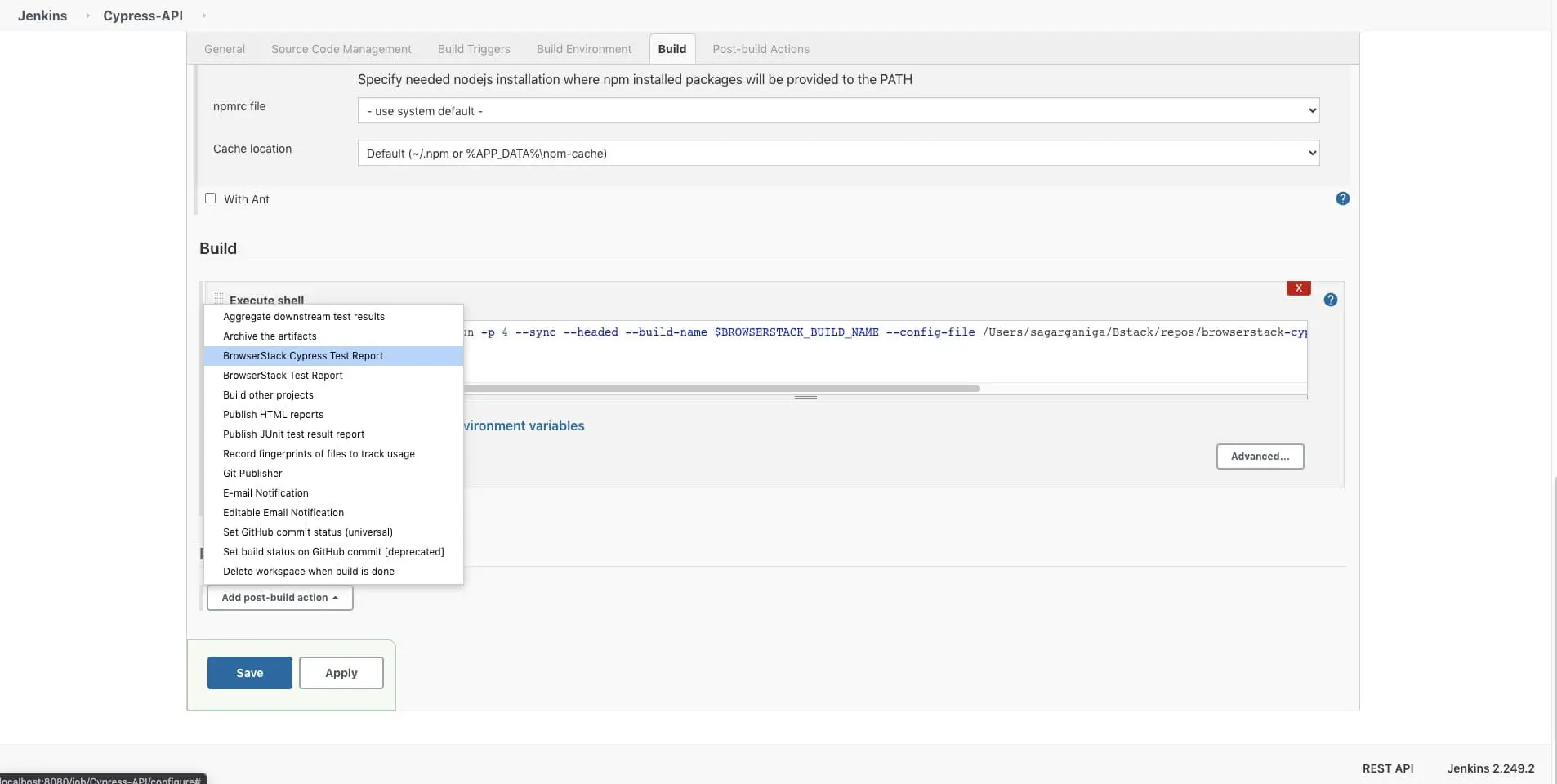This screenshot has height=784, width=1557.
Task: Grab the Execute shell drag handle
Action: coord(218,298)
